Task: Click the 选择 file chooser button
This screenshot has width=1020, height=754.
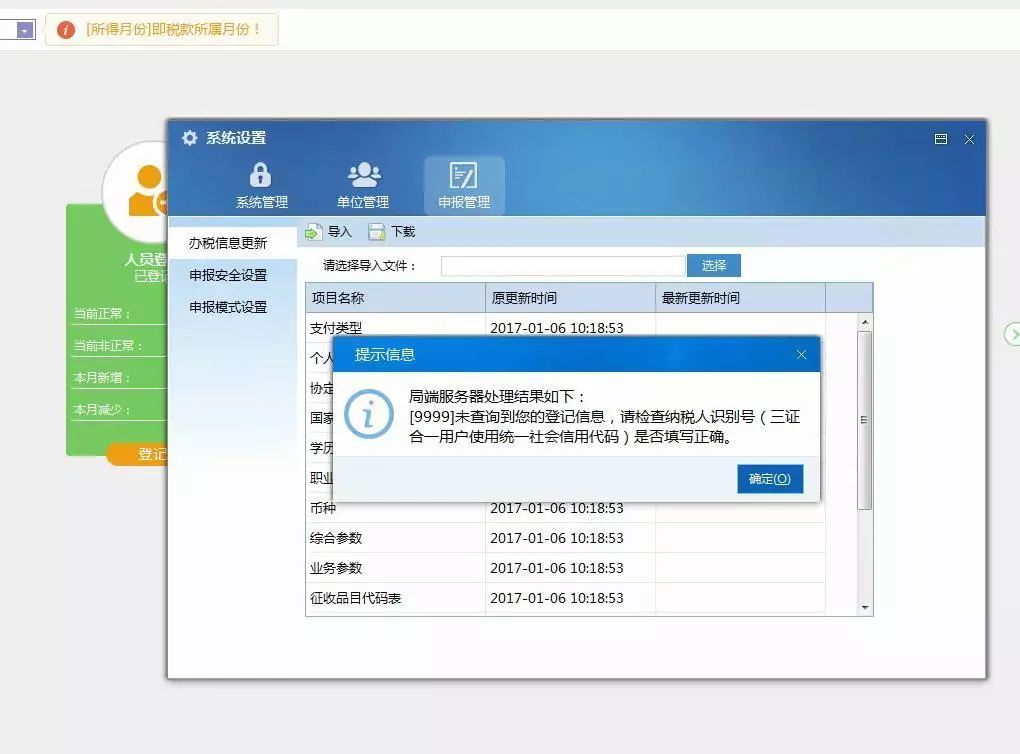Action: pos(714,265)
